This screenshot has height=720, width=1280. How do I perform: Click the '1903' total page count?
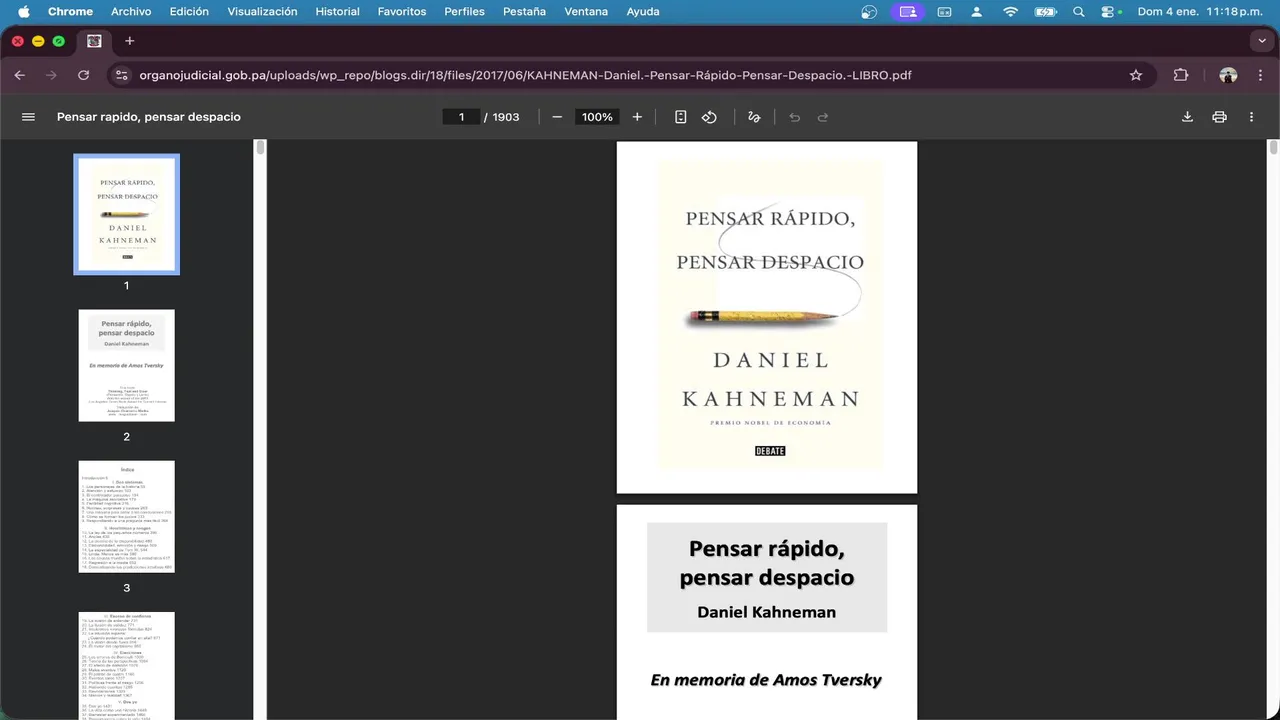506,117
